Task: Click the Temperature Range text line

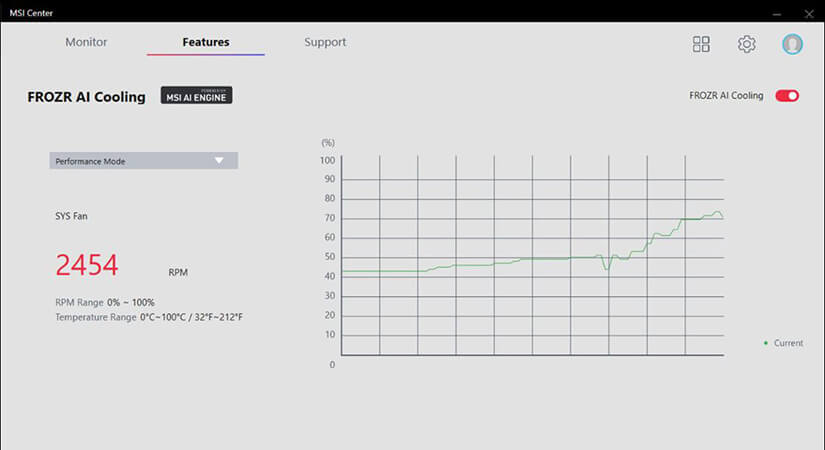Action: (149, 317)
